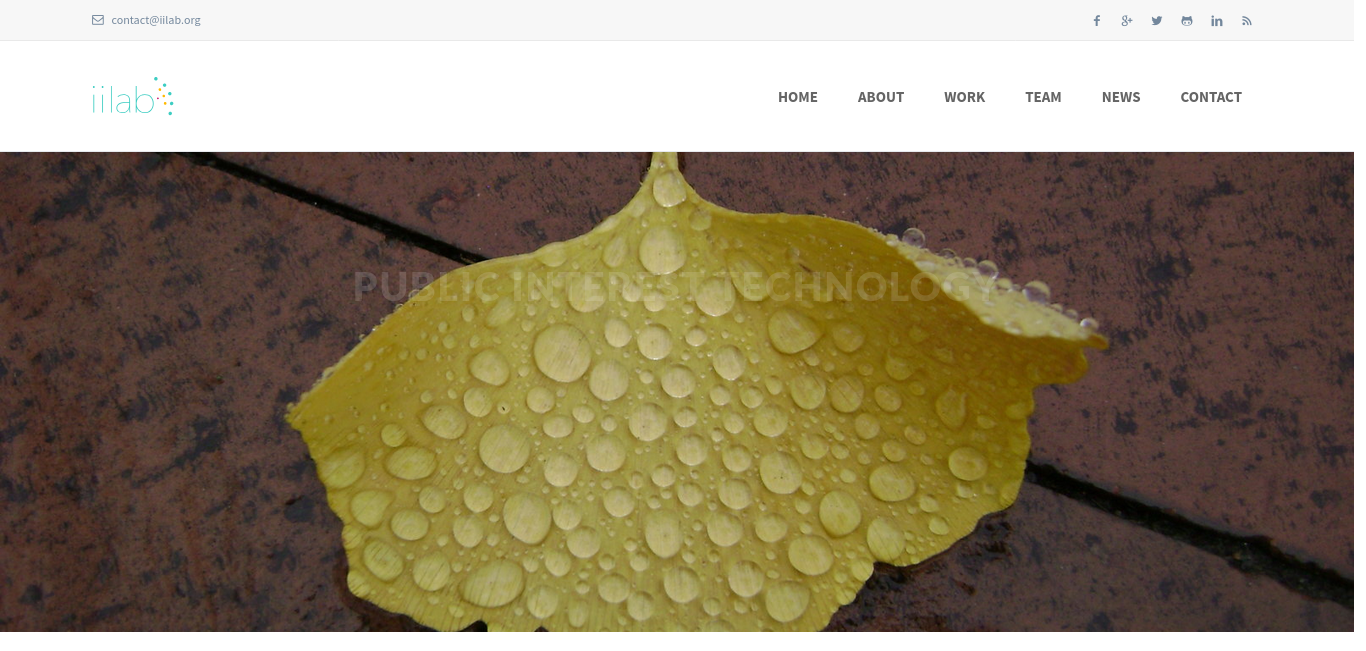Screen dimensions: 1366x651
Task: Open the RSS feed icon
Action: coord(1246,21)
